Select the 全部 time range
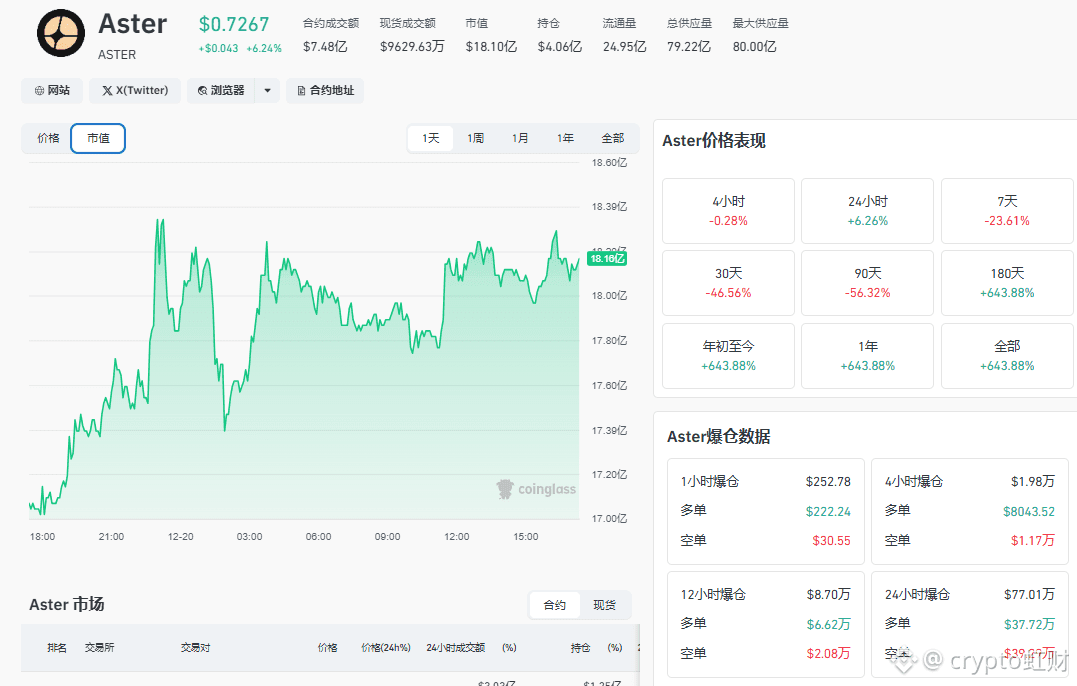The height and width of the screenshot is (686, 1077). (x=613, y=138)
